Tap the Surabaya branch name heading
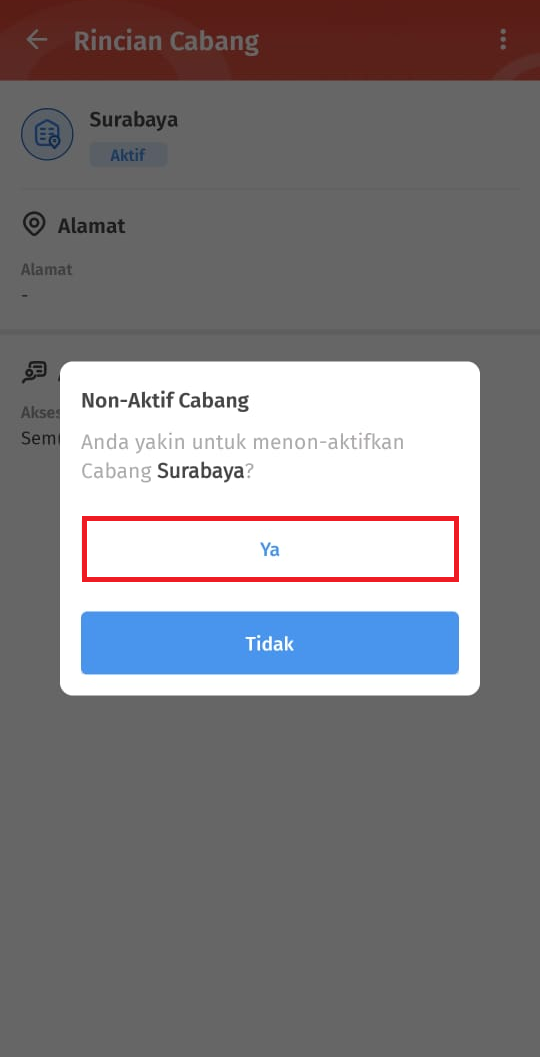Image resolution: width=540 pixels, height=1057 pixels. pos(133,120)
